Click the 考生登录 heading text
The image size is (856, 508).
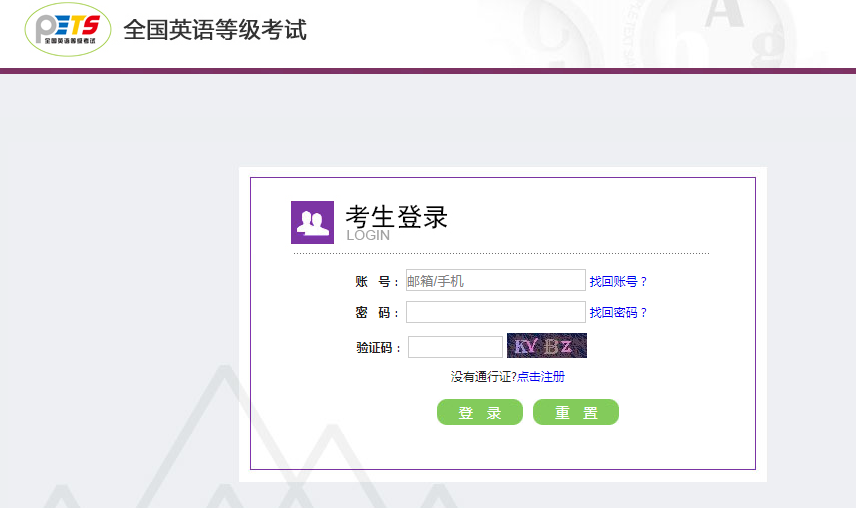coord(396,216)
